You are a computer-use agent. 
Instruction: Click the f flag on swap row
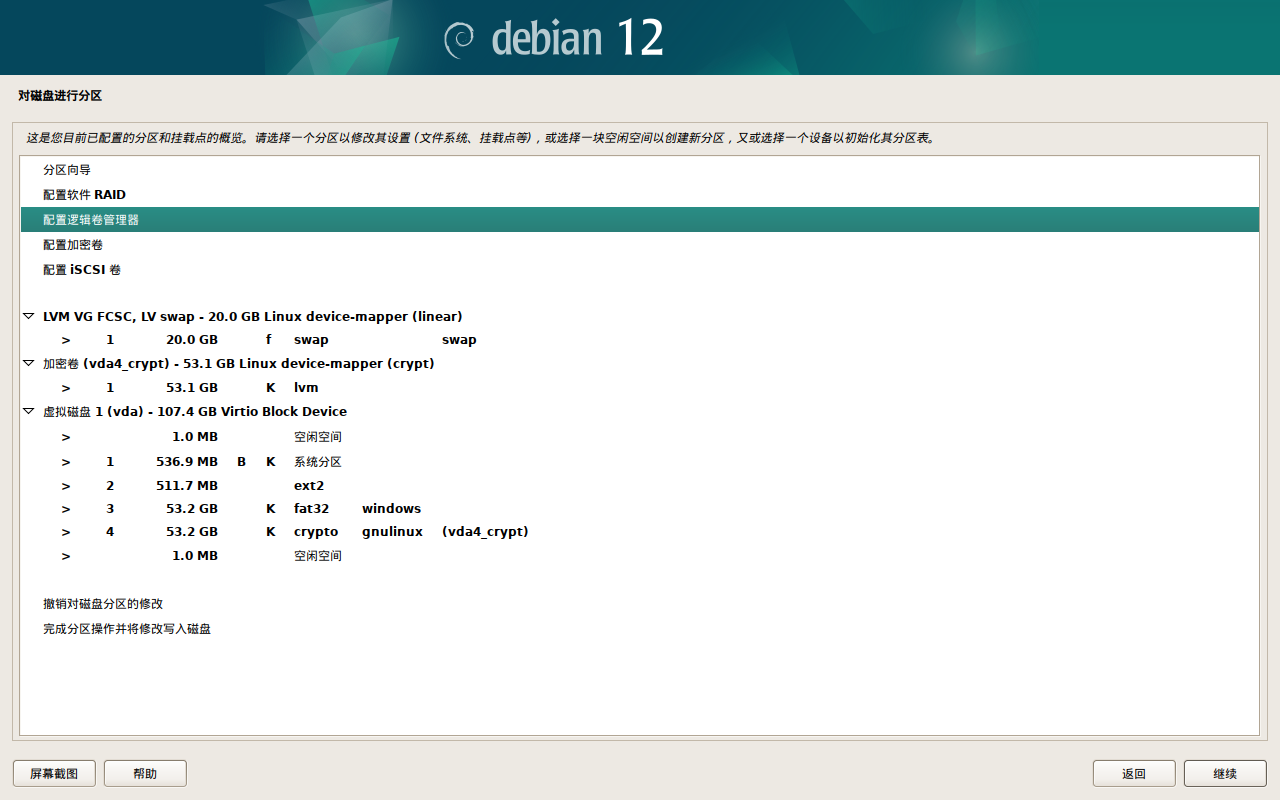coord(269,340)
